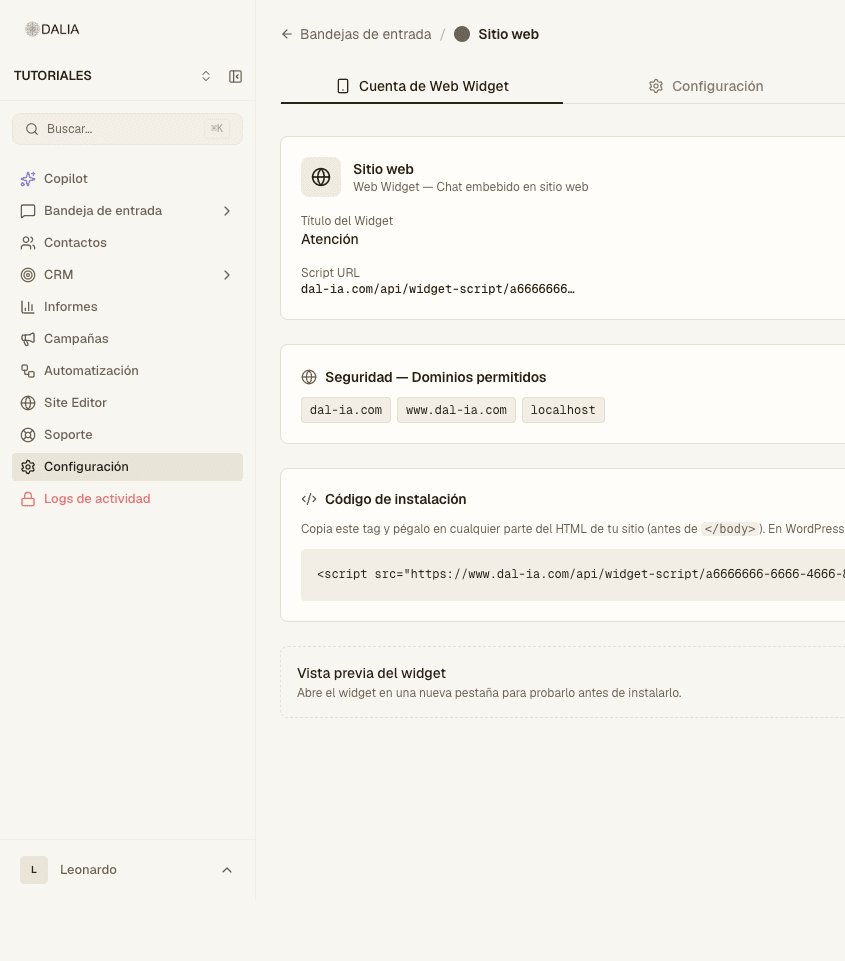Viewport: 845px width, 961px height.
Task: Select the localhost domain chip
Action: click(x=563, y=410)
